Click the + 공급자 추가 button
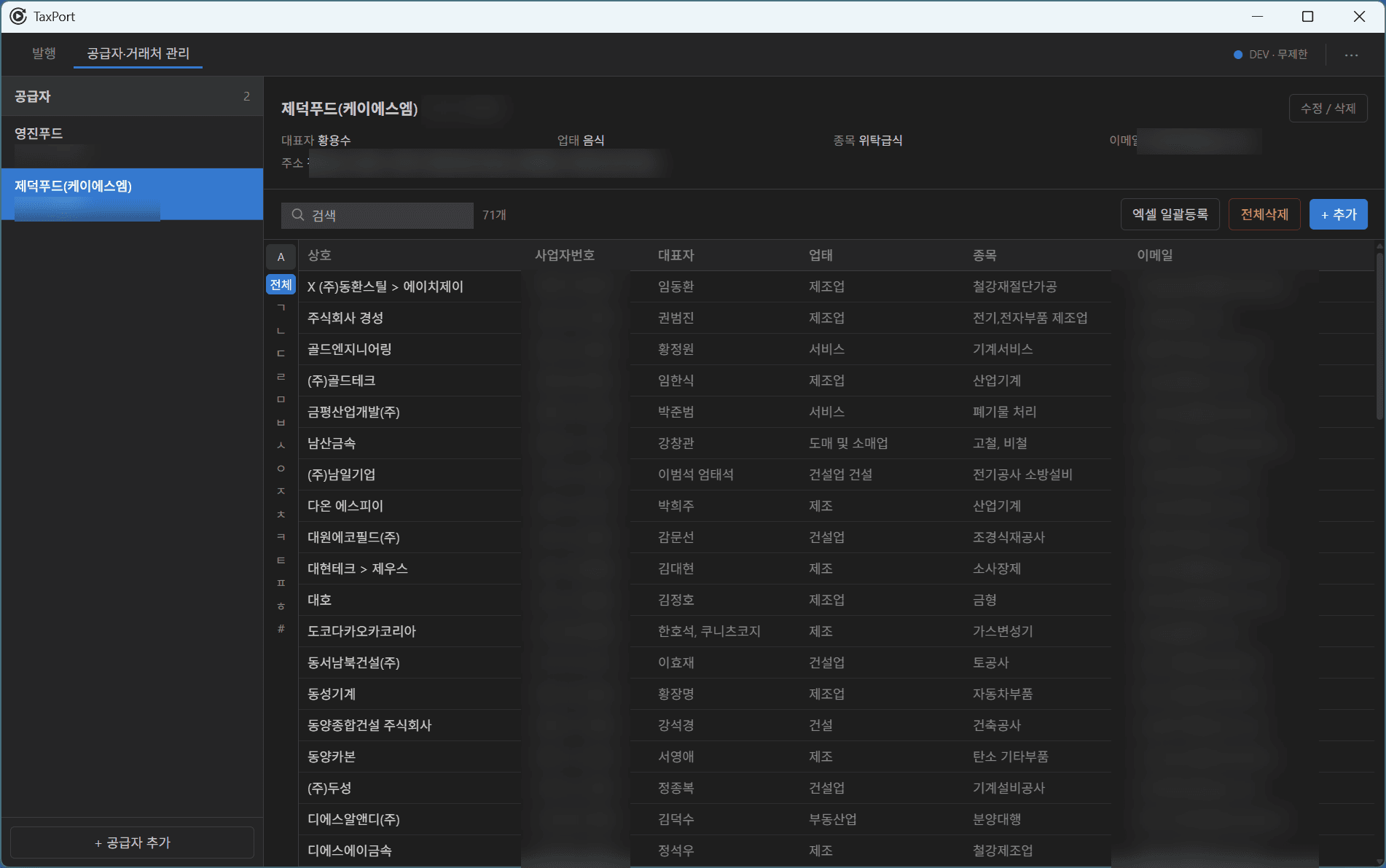Viewport: 1386px width, 868px height. click(132, 842)
